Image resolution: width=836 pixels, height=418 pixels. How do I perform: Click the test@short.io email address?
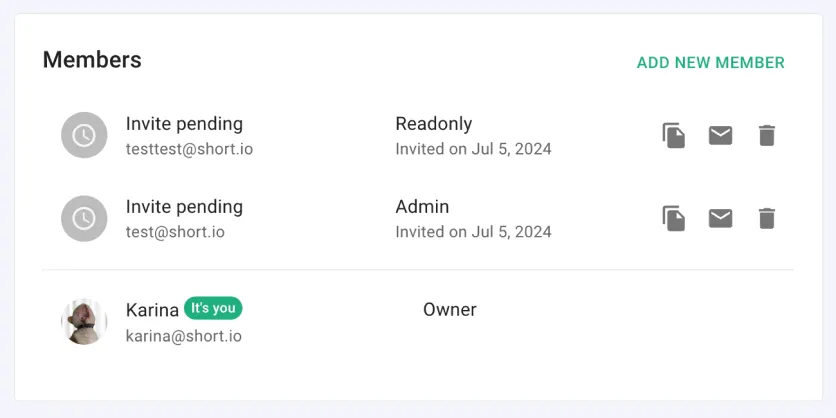(x=175, y=232)
